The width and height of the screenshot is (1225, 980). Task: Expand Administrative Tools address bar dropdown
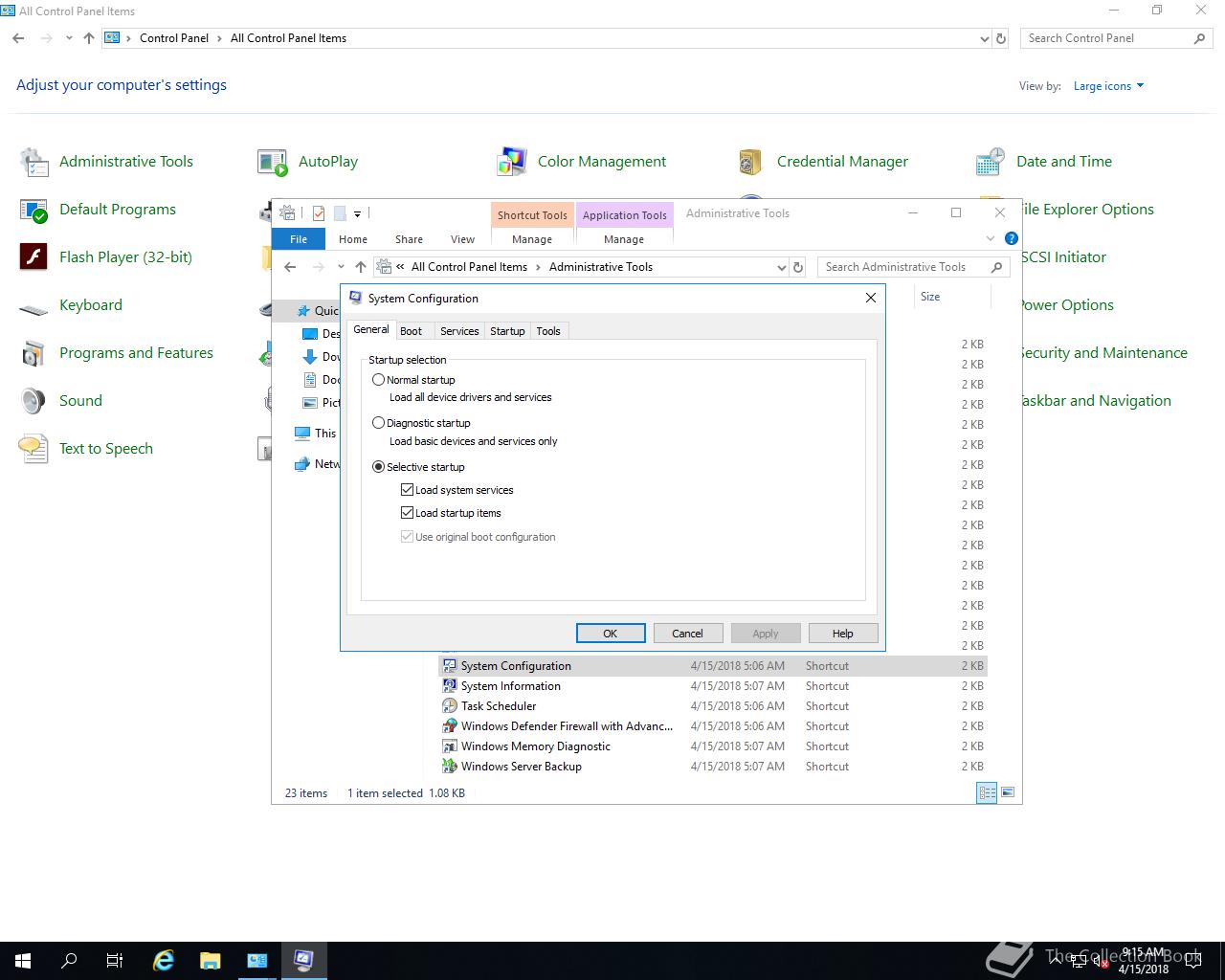[782, 268]
